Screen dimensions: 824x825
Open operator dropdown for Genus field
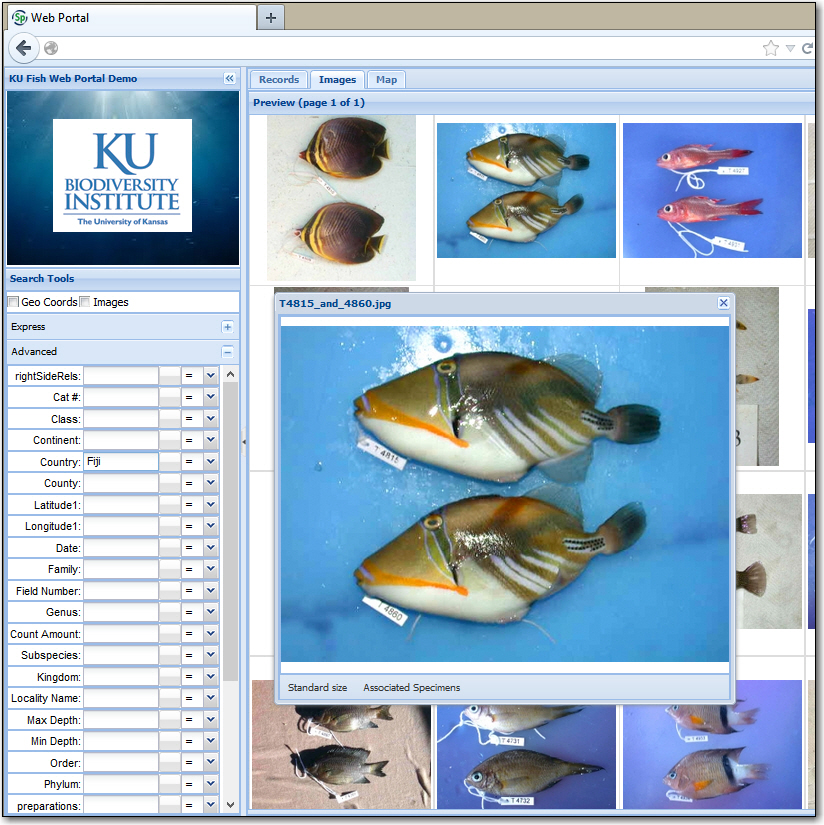(211, 612)
